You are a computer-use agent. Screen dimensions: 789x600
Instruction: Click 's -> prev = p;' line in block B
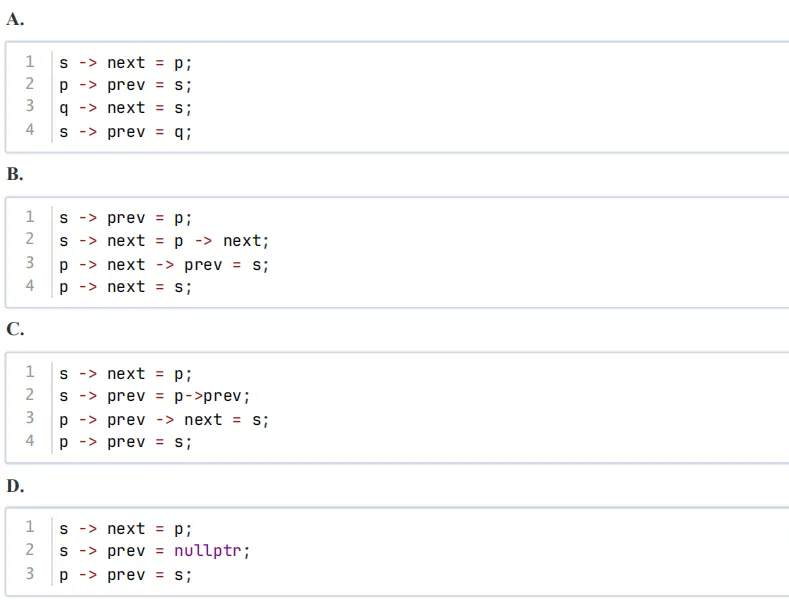pyautogui.click(x=125, y=218)
